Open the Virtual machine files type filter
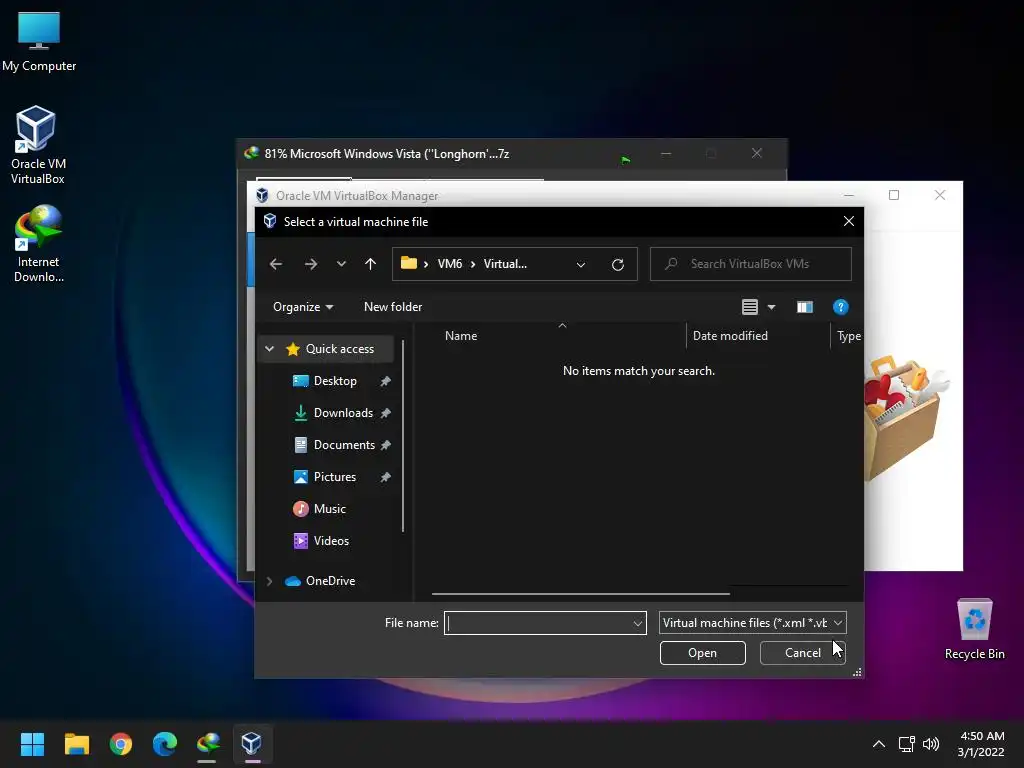Viewport: 1024px width, 768px height. pyautogui.click(x=752, y=623)
